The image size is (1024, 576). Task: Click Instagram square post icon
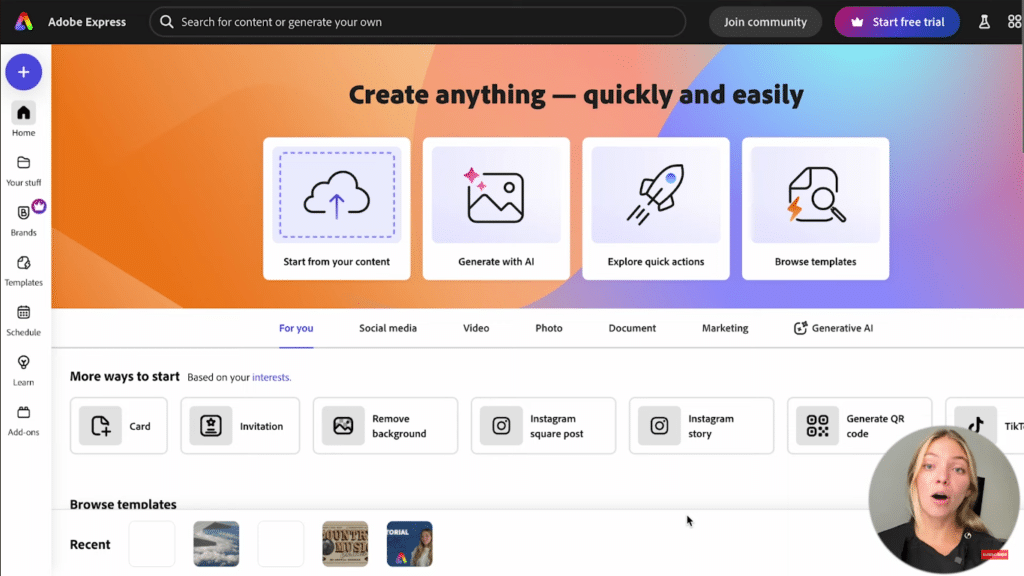tap(501, 426)
